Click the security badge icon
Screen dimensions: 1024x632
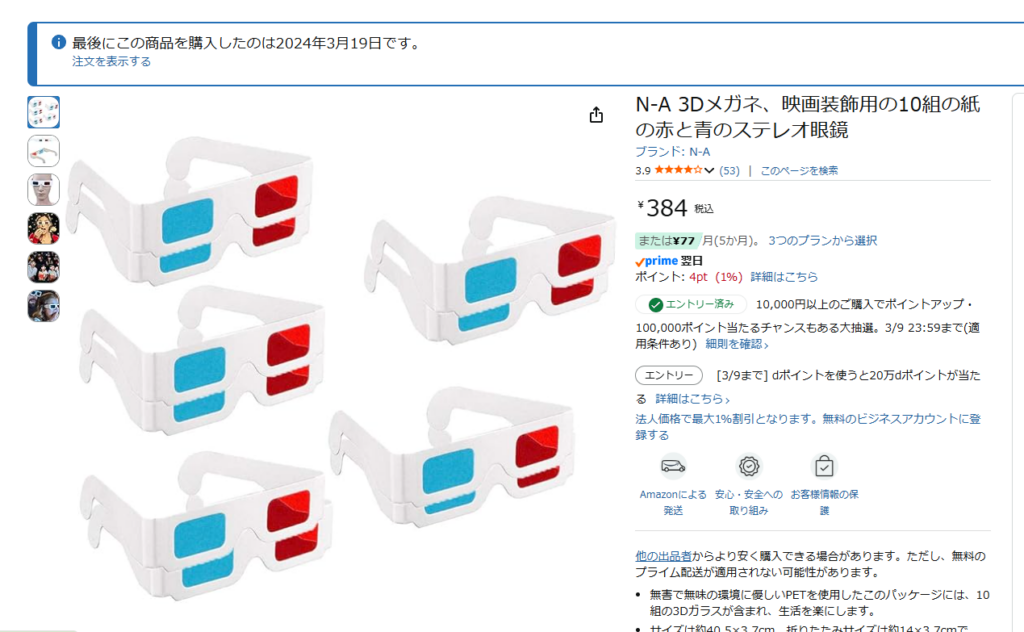(x=748, y=466)
